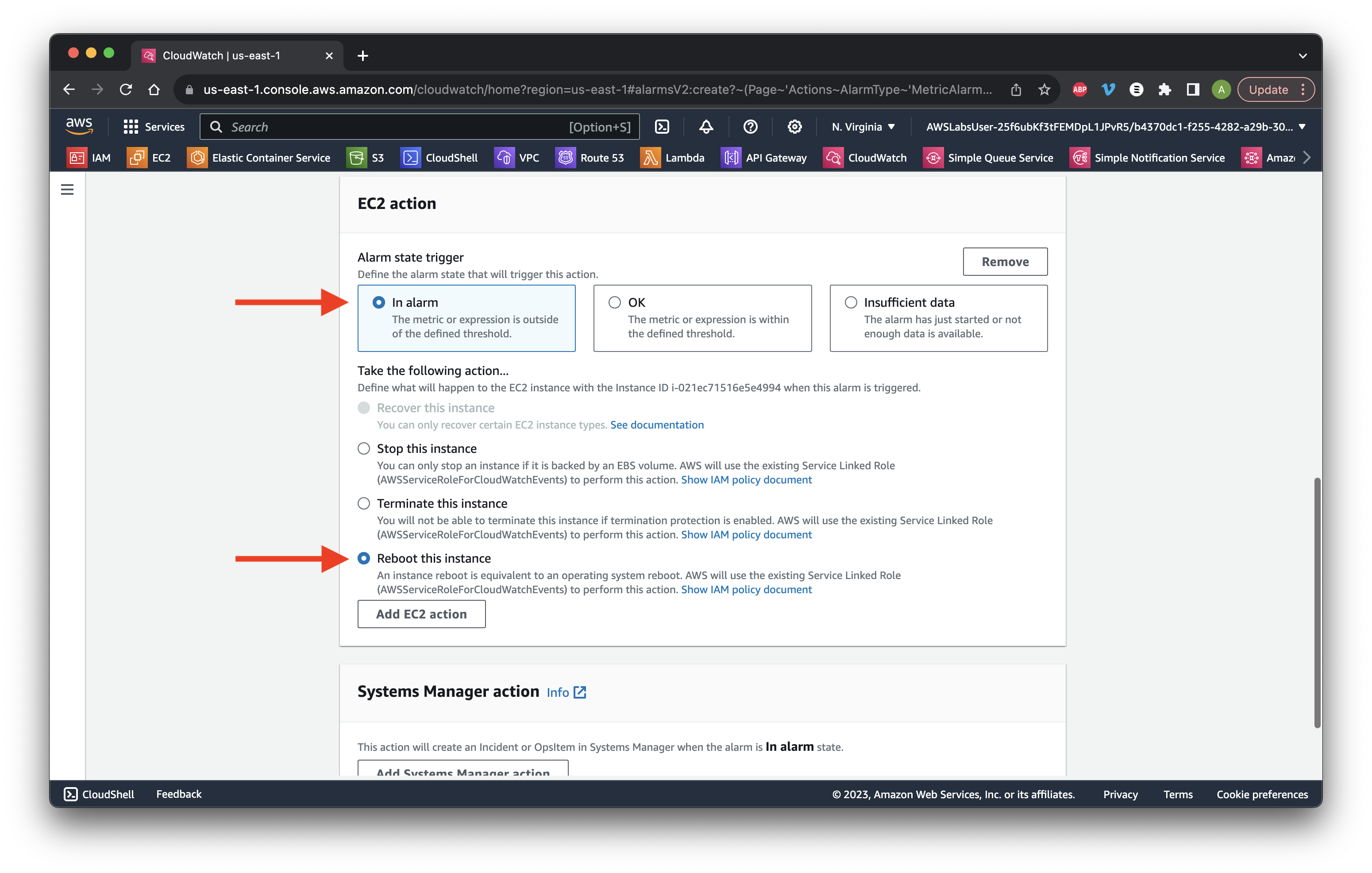
Task: Show IAM policy document for Terminate action
Action: point(746,534)
